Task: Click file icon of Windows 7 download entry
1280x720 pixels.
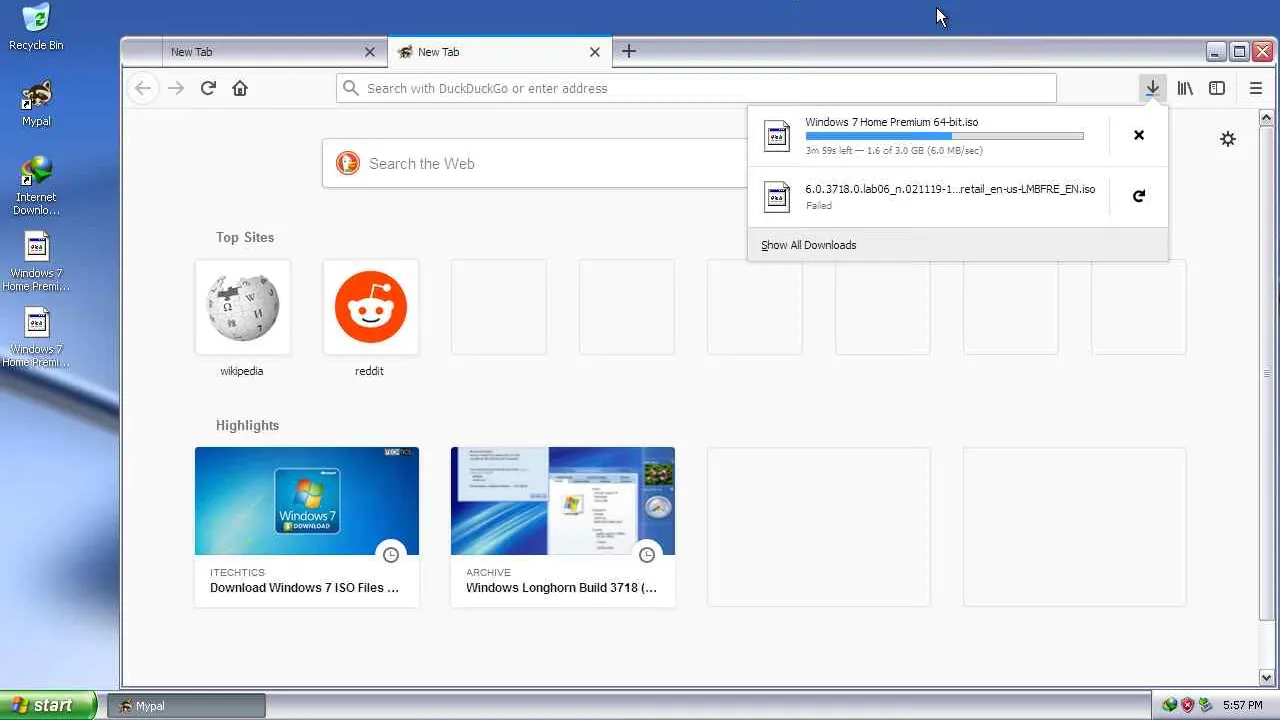Action: pos(777,135)
